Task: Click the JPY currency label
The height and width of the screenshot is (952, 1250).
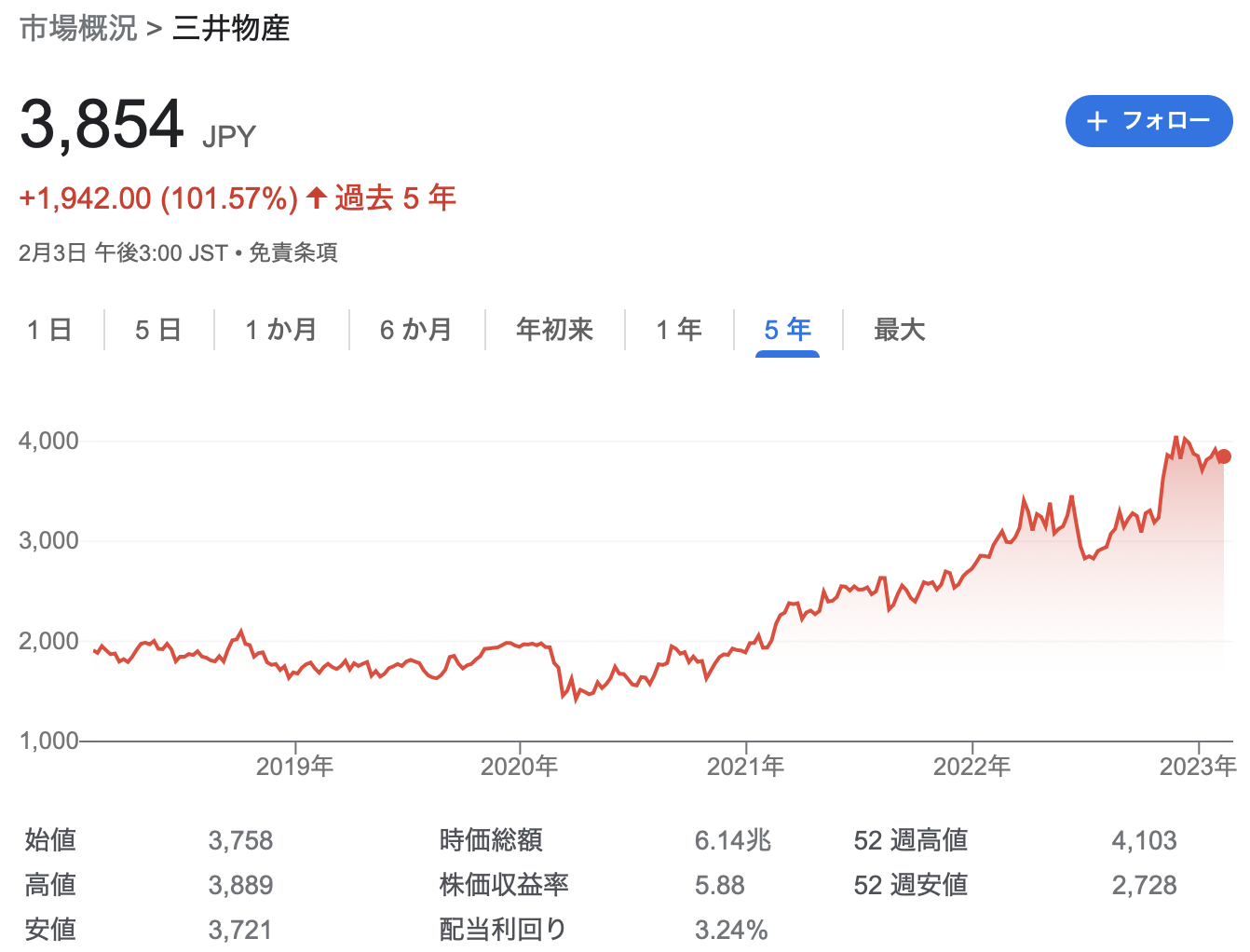Action: click(229, 137)
